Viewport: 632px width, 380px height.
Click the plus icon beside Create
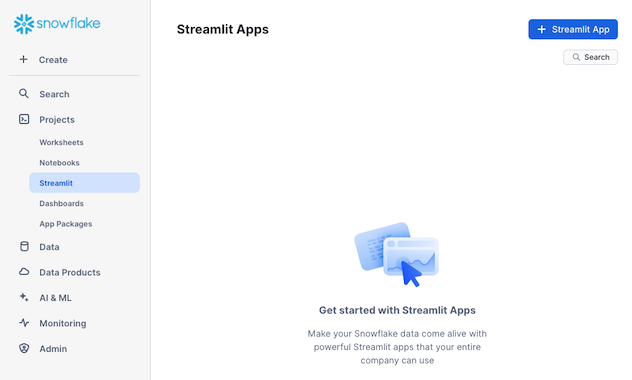point(23,60)
